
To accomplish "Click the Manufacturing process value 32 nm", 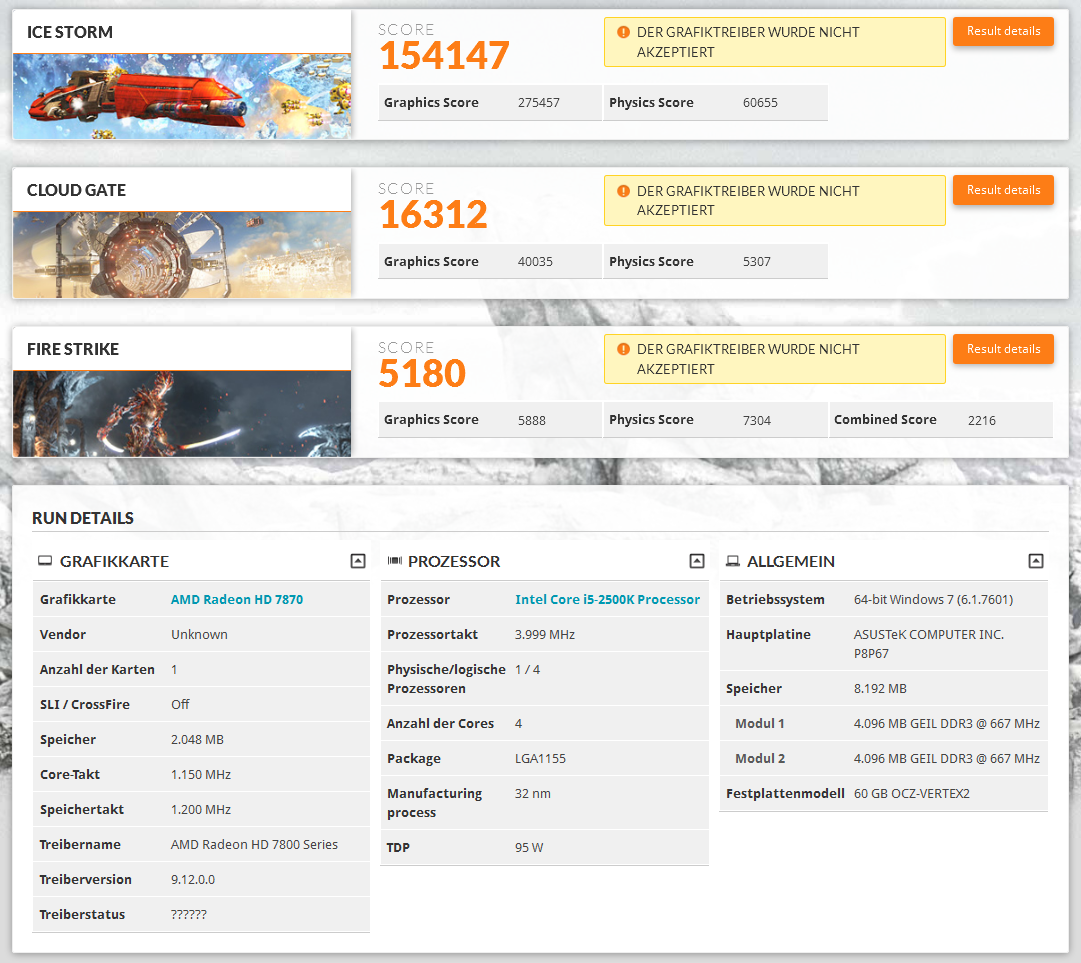I will coord(532,793).
